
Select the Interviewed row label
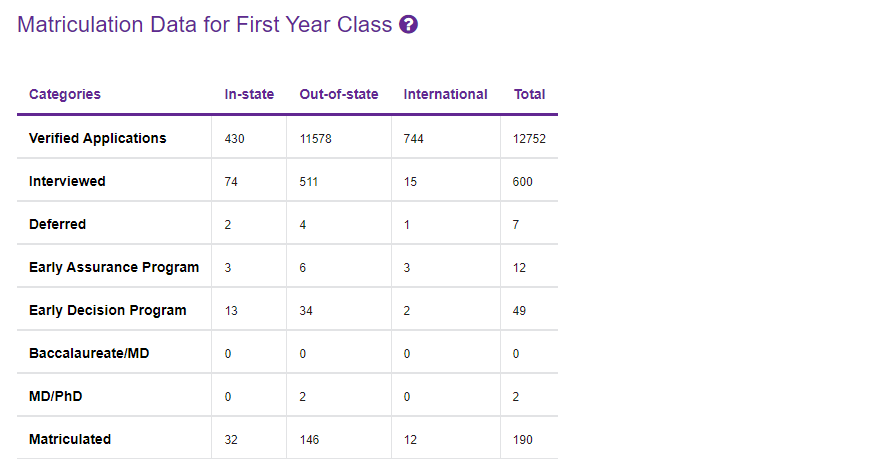pyautogui.click(x=67, y=181)
